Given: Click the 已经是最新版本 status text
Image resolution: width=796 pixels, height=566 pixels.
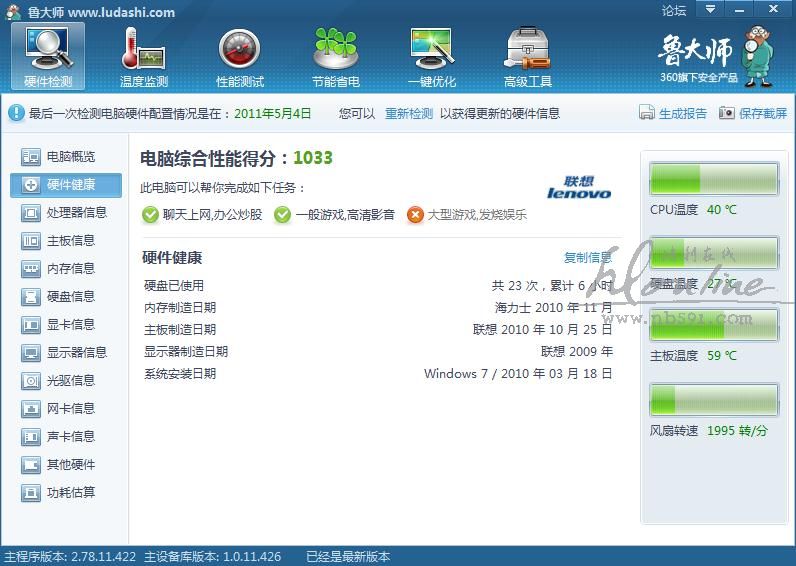Looking at the screenshot, I should click(x=348, y=557).
